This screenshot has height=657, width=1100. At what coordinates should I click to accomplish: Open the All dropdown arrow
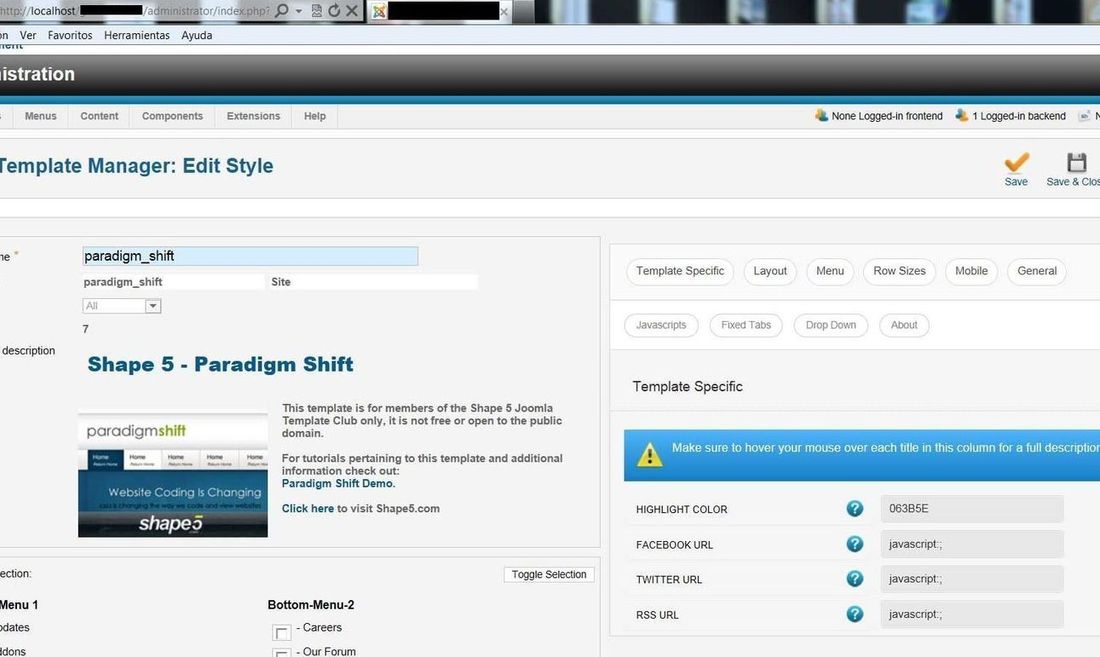point(152,306)
